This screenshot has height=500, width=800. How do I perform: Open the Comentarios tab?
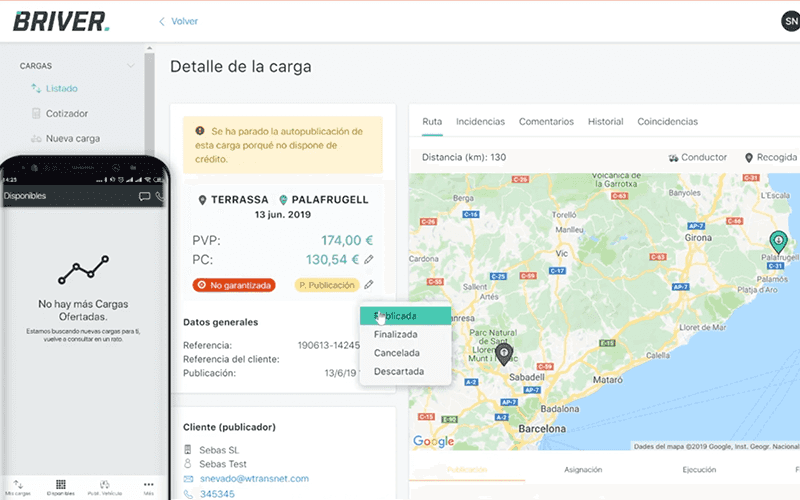pos(546,122)
